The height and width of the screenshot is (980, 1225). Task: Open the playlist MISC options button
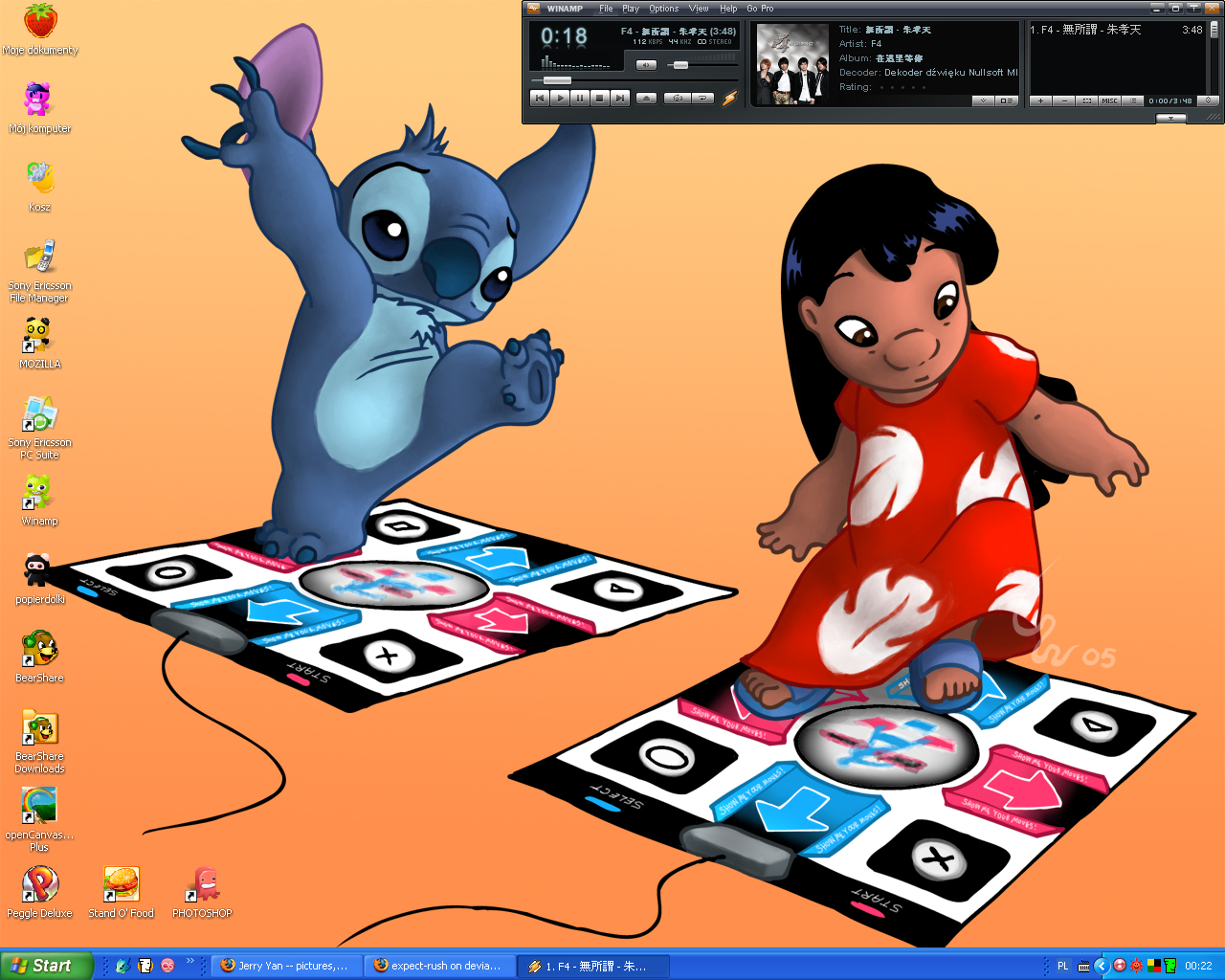pyautogui.click(x=1109, y=100)
